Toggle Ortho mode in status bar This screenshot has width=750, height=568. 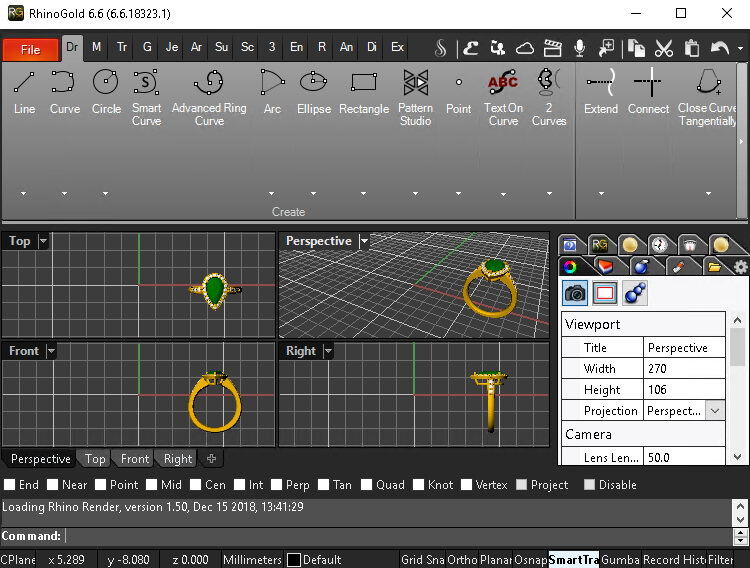pos(462,560)
